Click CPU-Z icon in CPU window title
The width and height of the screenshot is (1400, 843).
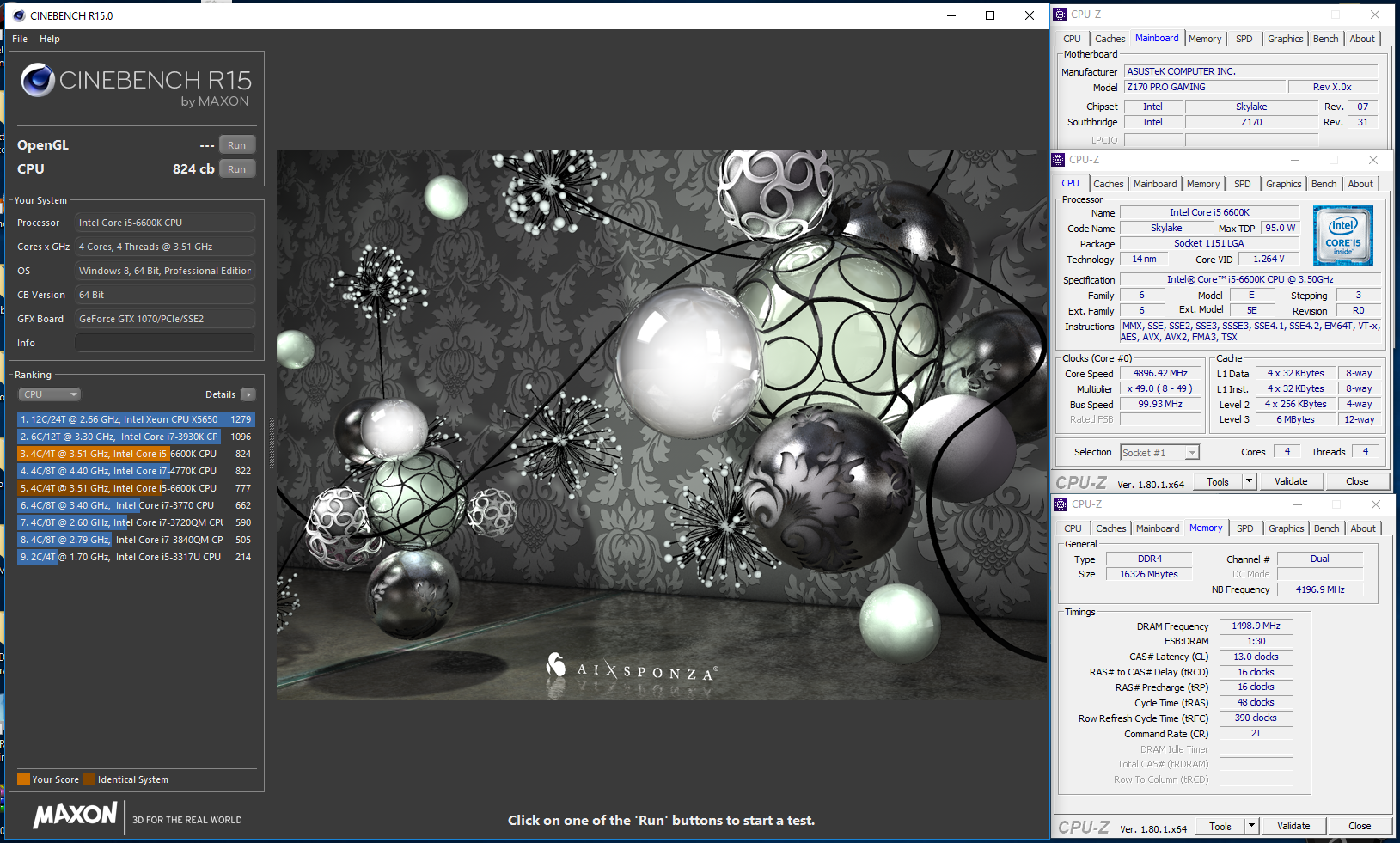(1059, 160)
